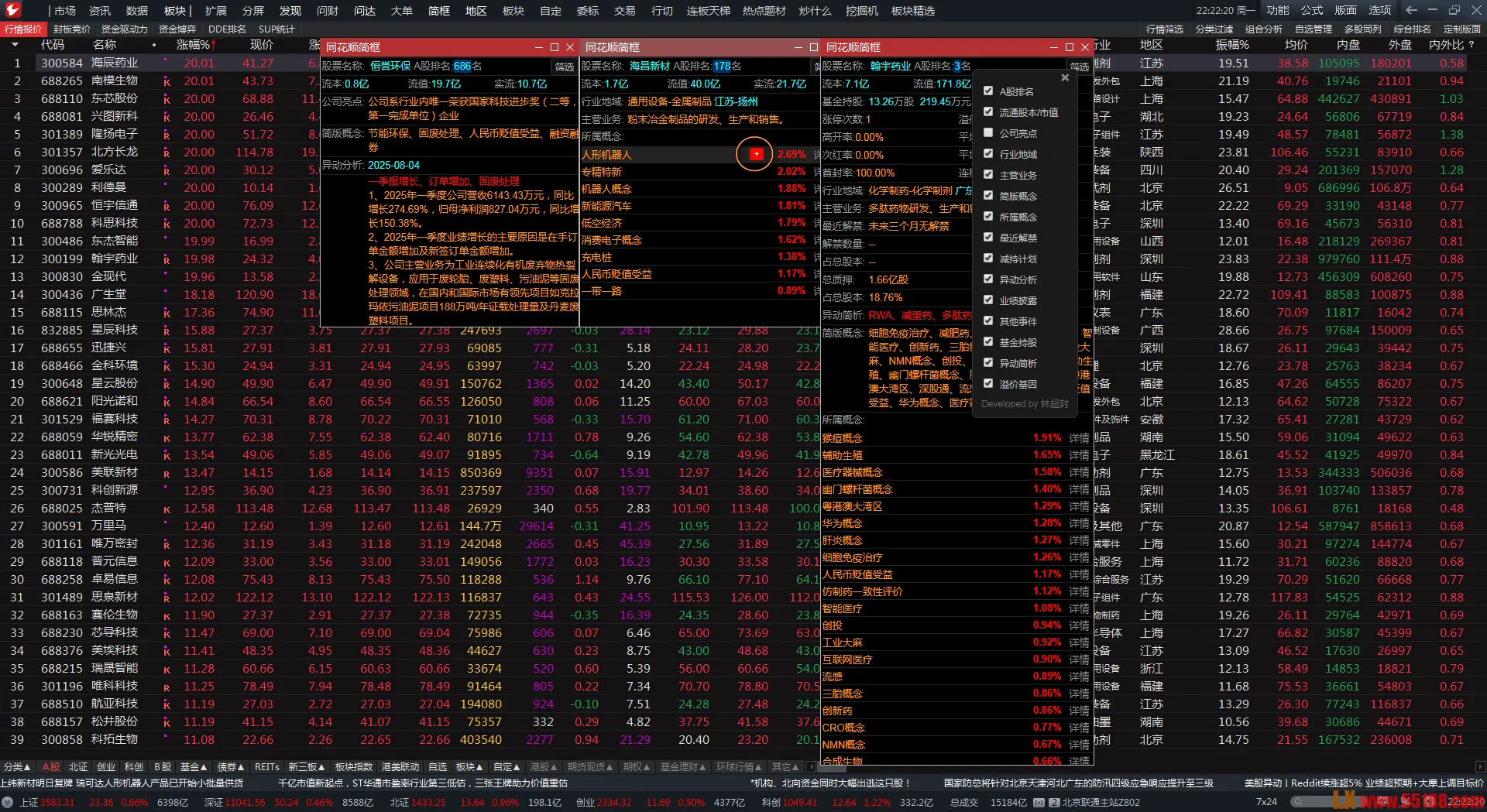
Task: Maximize the 翰宇药业 同花顺简框 panel
Action: click(x=1070, y=47)
